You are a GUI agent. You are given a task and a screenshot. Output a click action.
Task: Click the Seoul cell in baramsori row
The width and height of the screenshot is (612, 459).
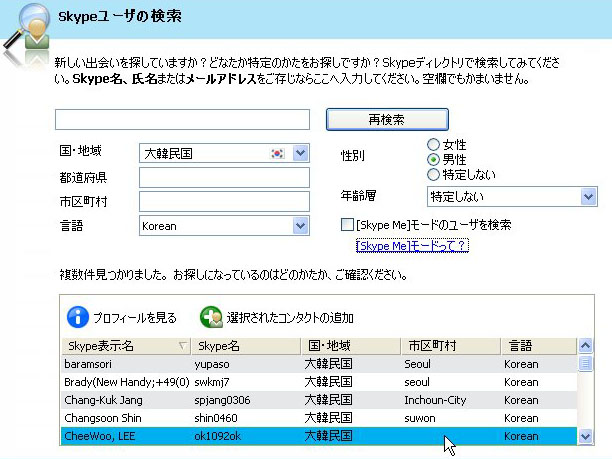pyautogui.click(x=417, y=364)
